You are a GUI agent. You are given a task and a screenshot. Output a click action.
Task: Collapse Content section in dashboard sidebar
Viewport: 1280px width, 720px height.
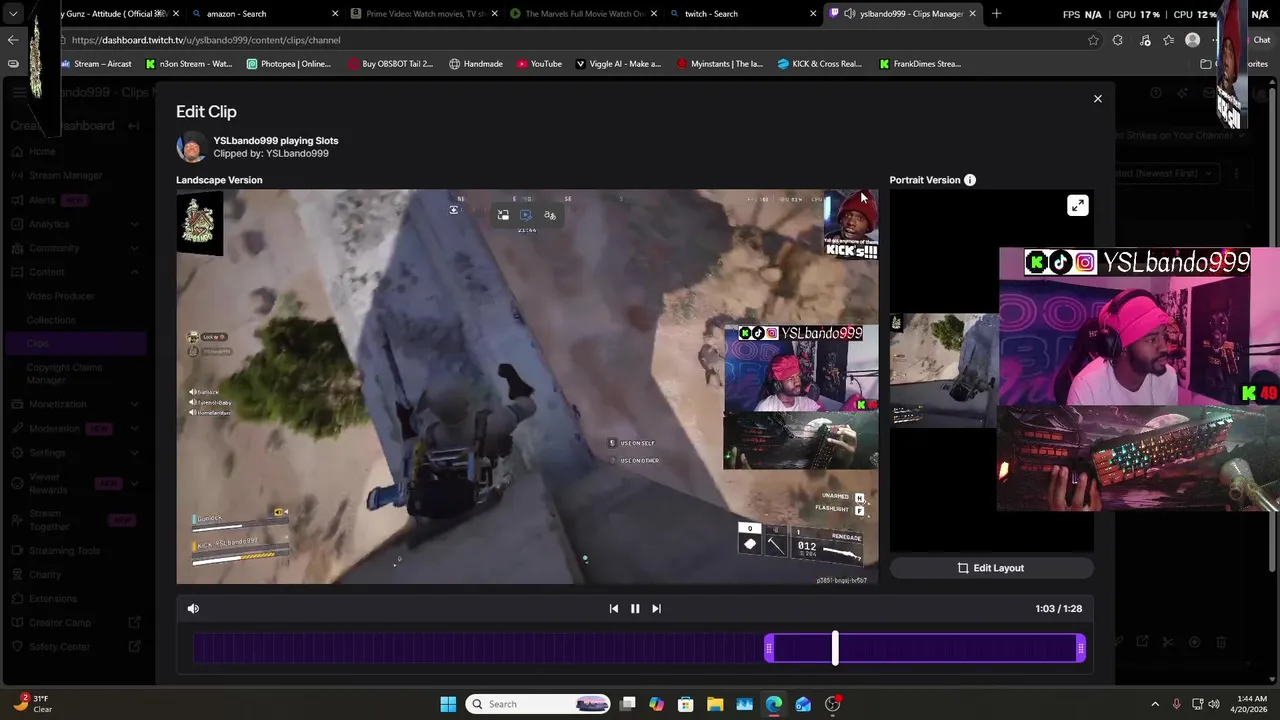click(135, 272)
